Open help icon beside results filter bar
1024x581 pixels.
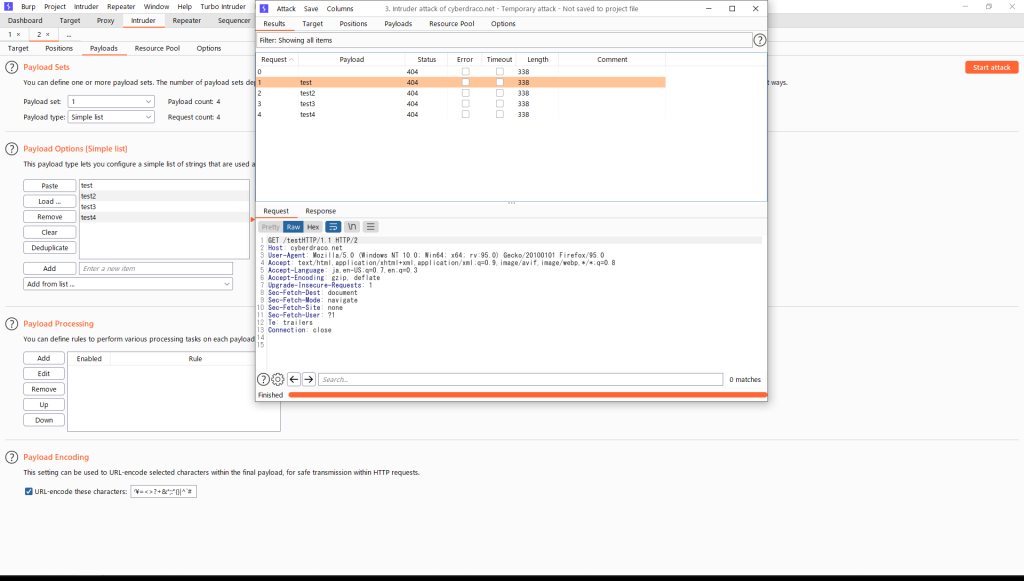click(x=760, y=41)
